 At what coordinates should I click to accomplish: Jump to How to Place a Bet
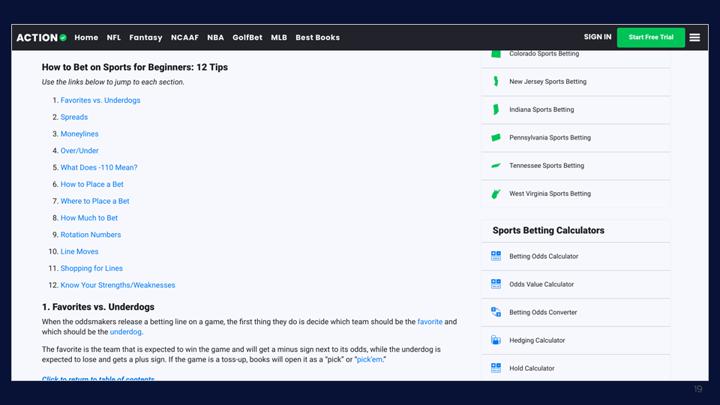92,184
